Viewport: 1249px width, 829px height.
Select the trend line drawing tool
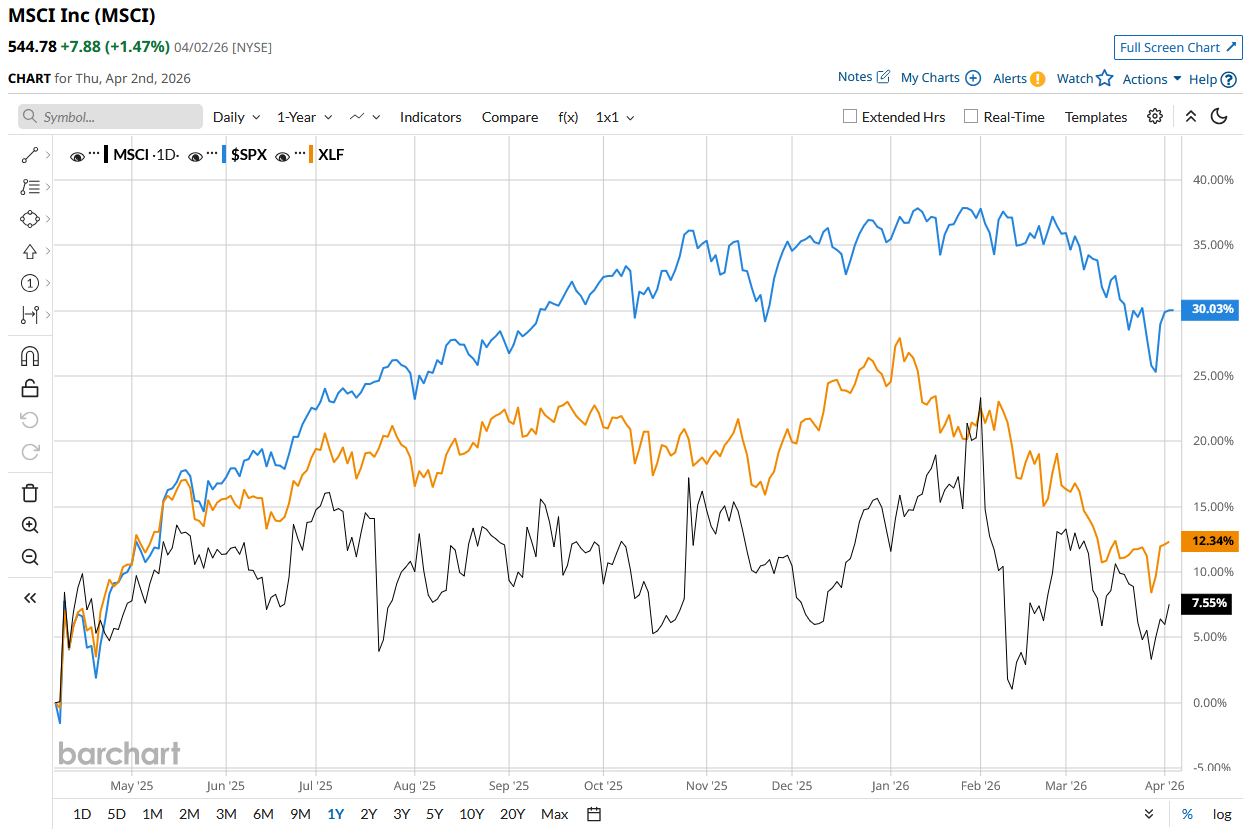(29, 155)
